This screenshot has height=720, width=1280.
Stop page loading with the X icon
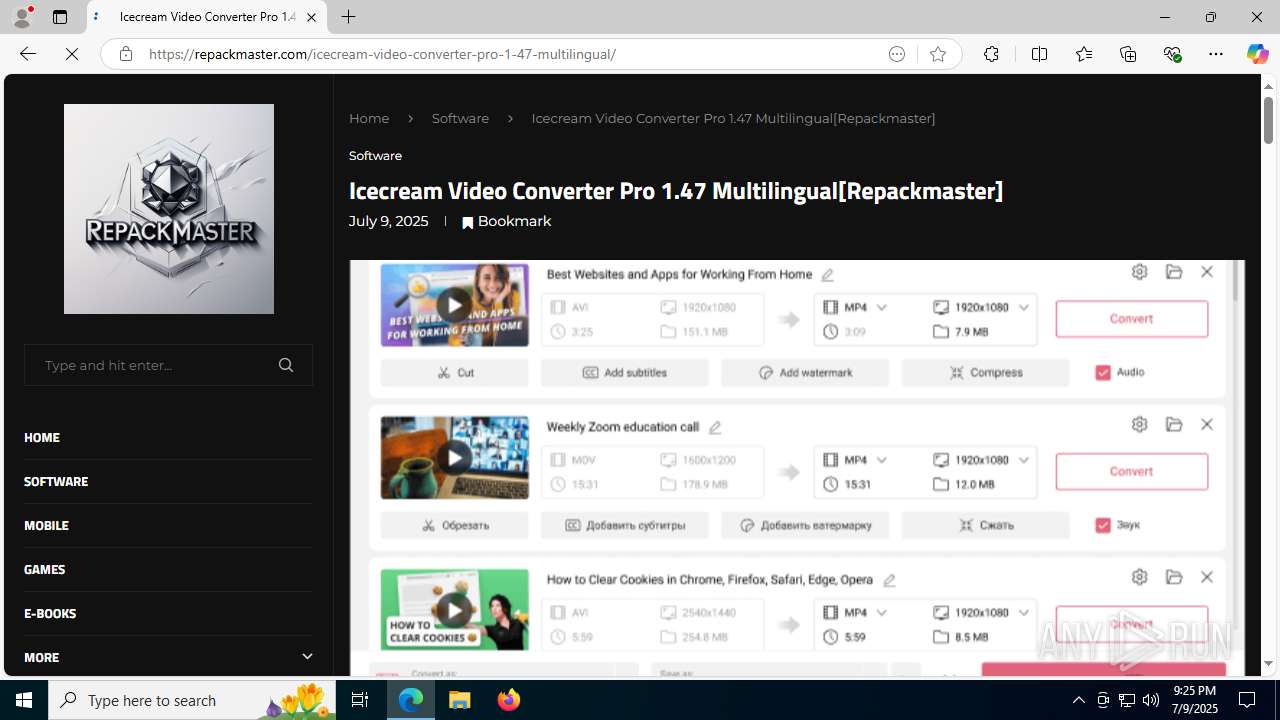click(72, 54)
